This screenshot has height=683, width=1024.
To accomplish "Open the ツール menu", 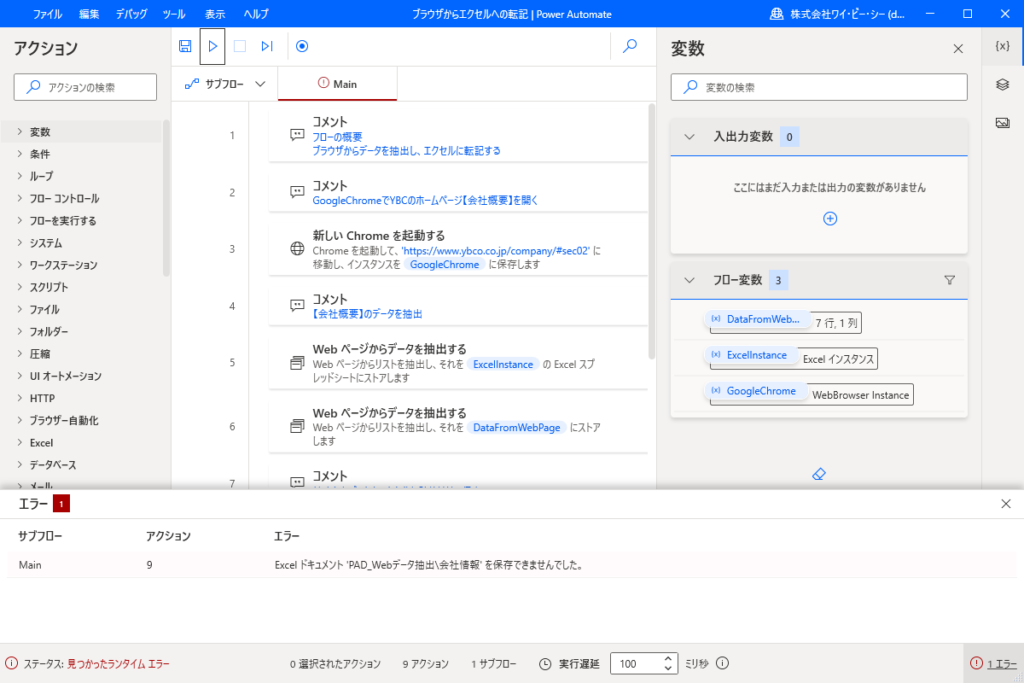I will pyautogui.click(x=174, y=14).
